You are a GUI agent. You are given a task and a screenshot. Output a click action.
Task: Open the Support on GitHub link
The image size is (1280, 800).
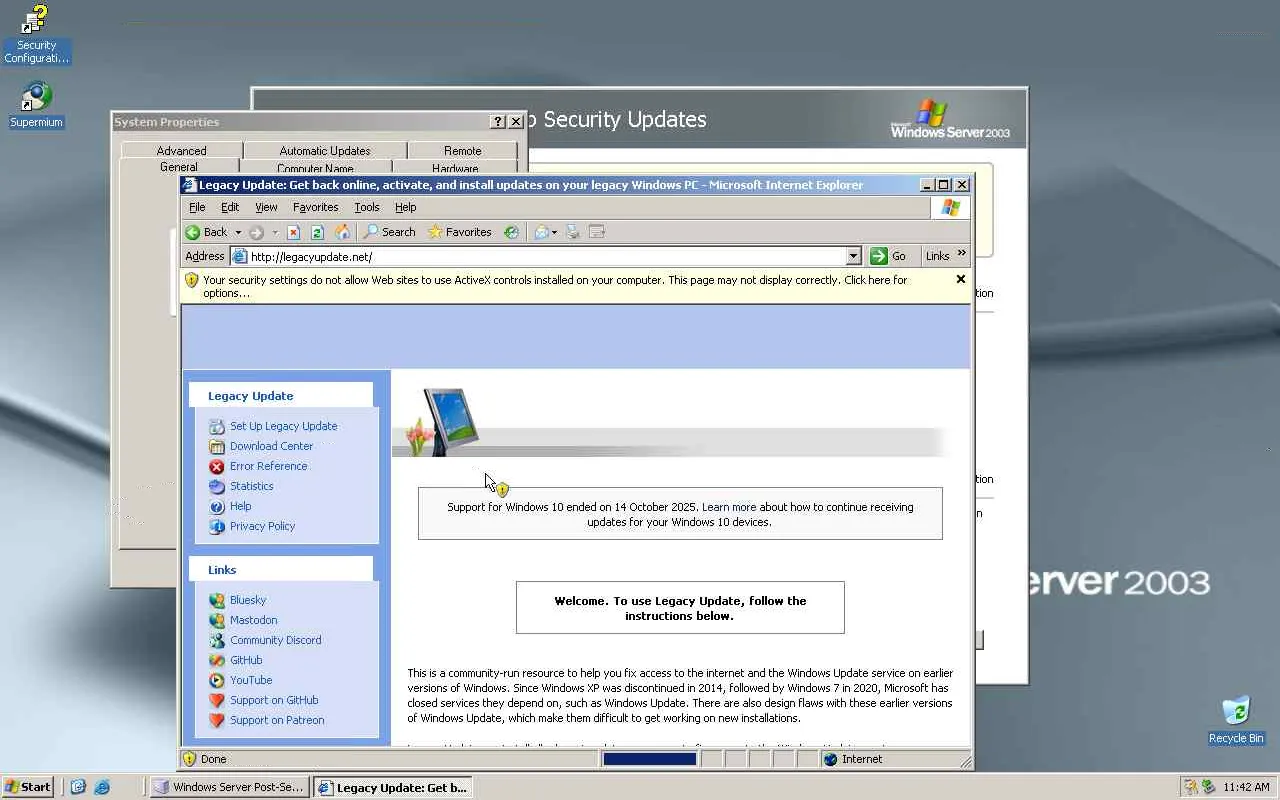[x=274, y=700]
